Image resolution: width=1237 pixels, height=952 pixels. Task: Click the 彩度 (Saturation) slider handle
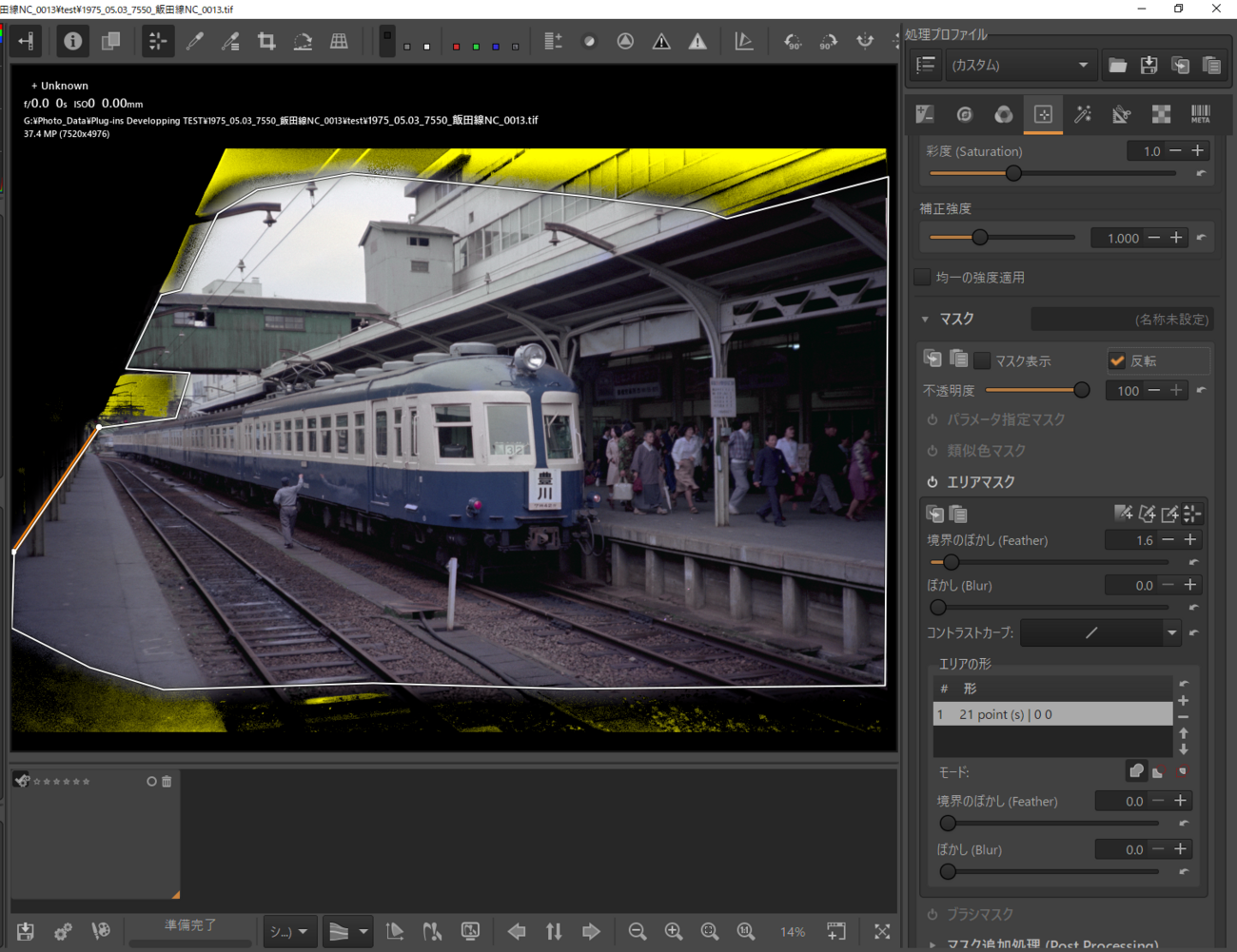(1013, 173)
